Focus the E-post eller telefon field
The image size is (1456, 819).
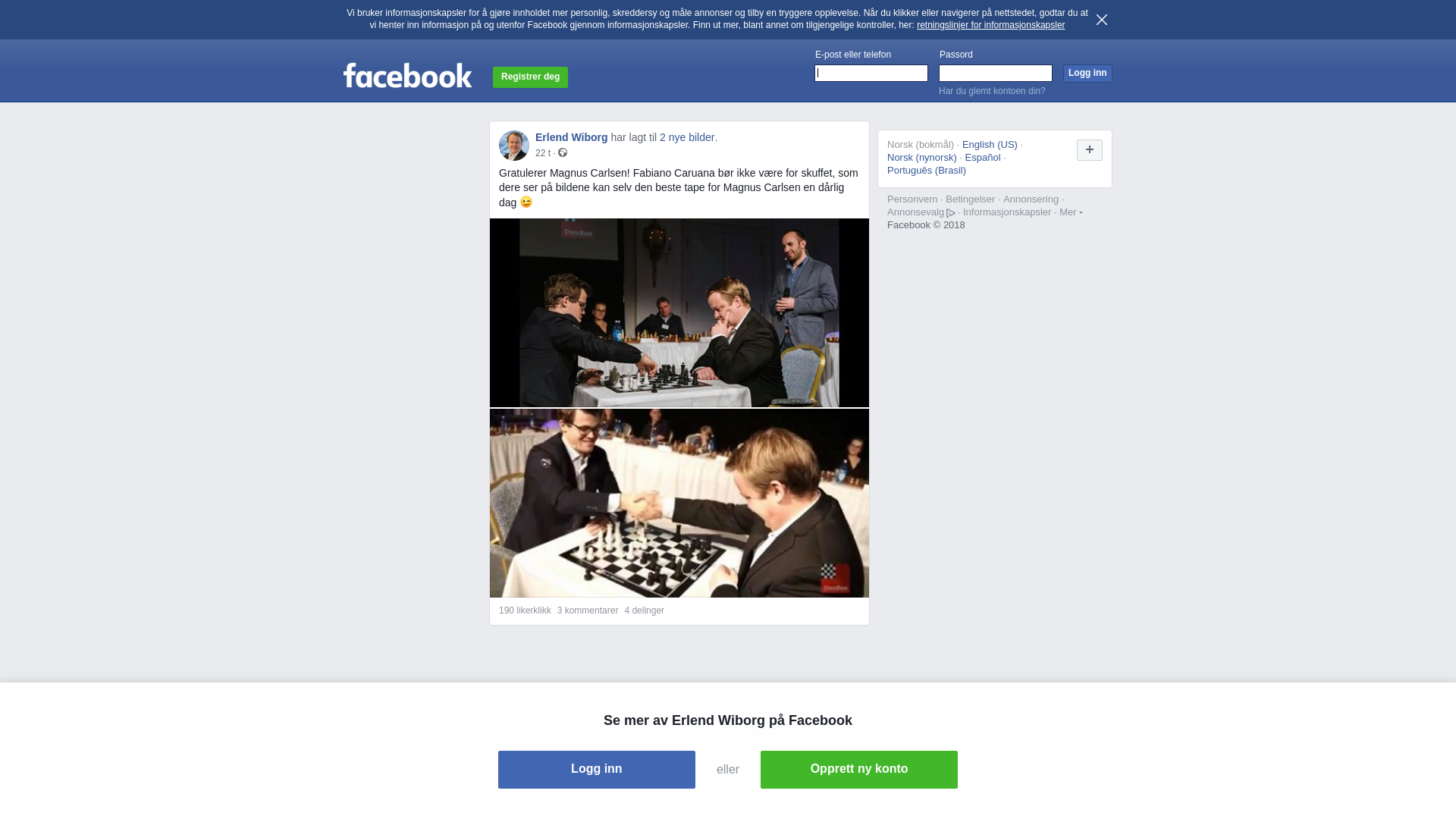pyautogui.click(x=871, y=73)
